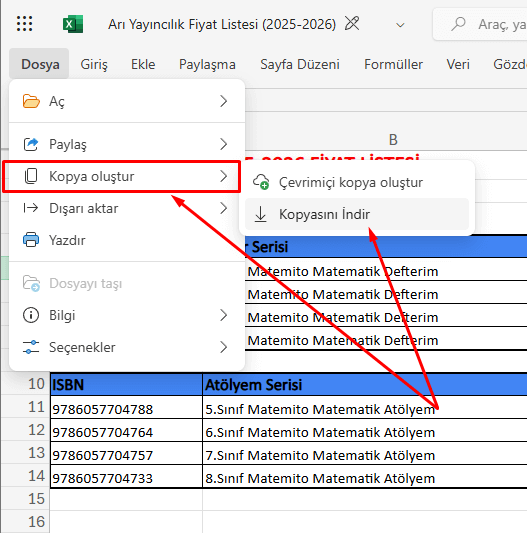Viewport: 527px width, 533px height.
Task: Switch to the Formüller tab
Action: (x=393, y=64)
